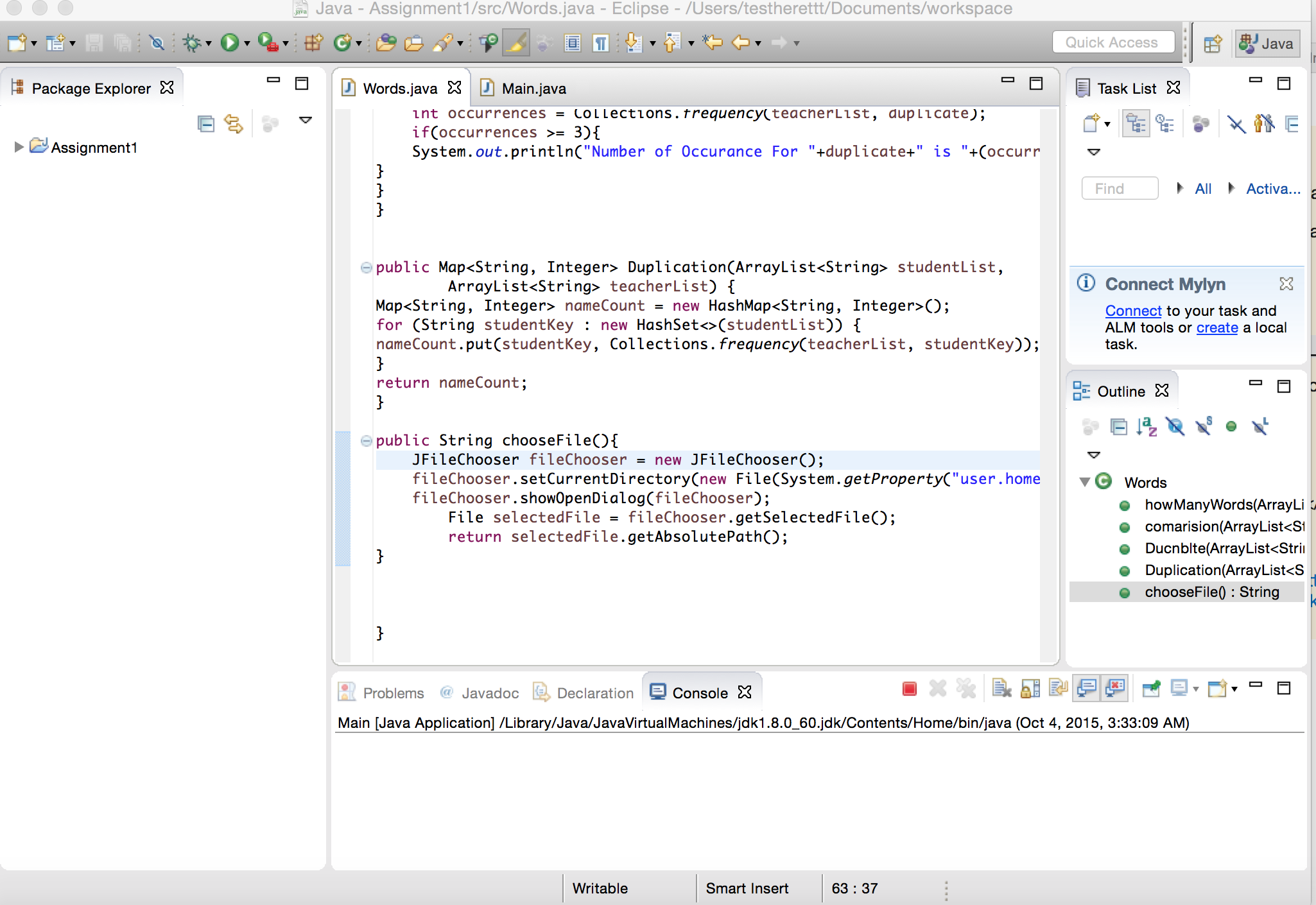Click the Connect link in Mylyn panel
This screenshot has height=905, width=1316.
pos(1133,311)
